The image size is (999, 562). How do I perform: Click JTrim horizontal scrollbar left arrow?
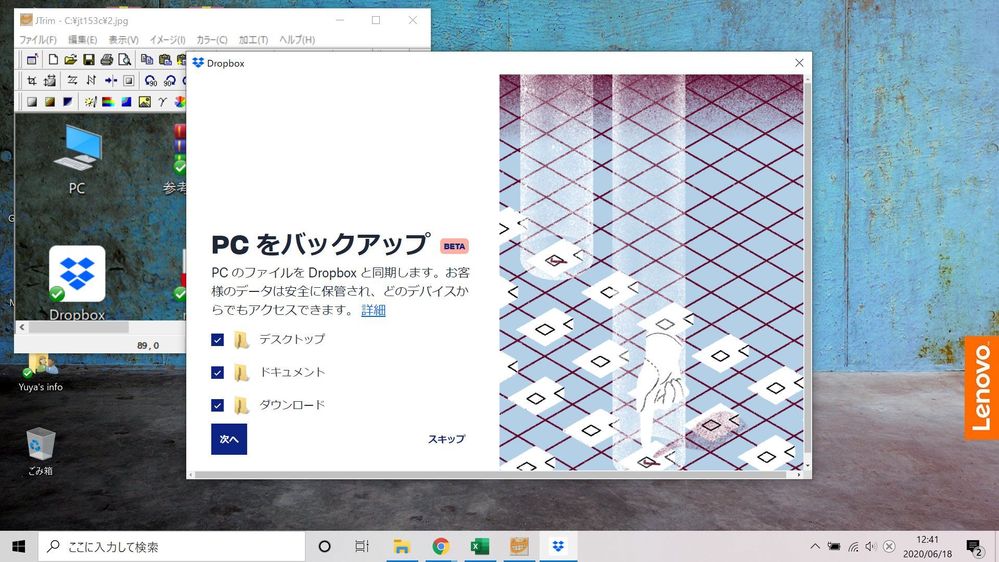point(22,327)
